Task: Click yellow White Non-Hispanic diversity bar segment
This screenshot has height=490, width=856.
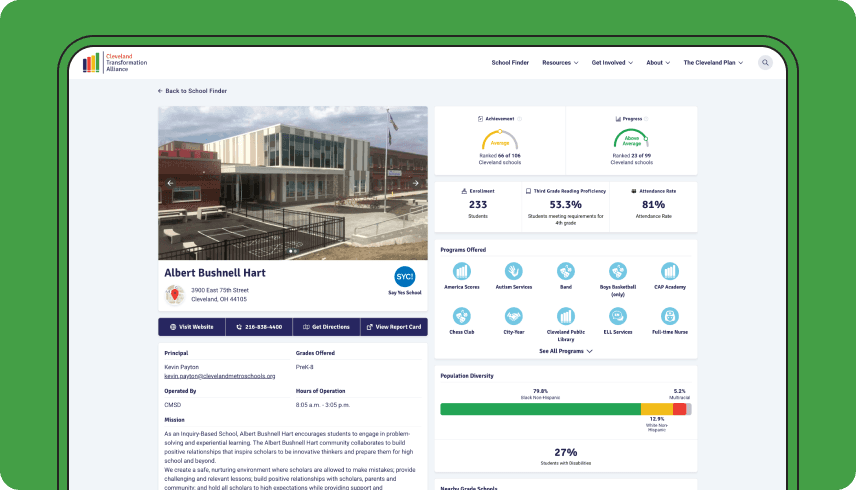Action: click(657, 409)
